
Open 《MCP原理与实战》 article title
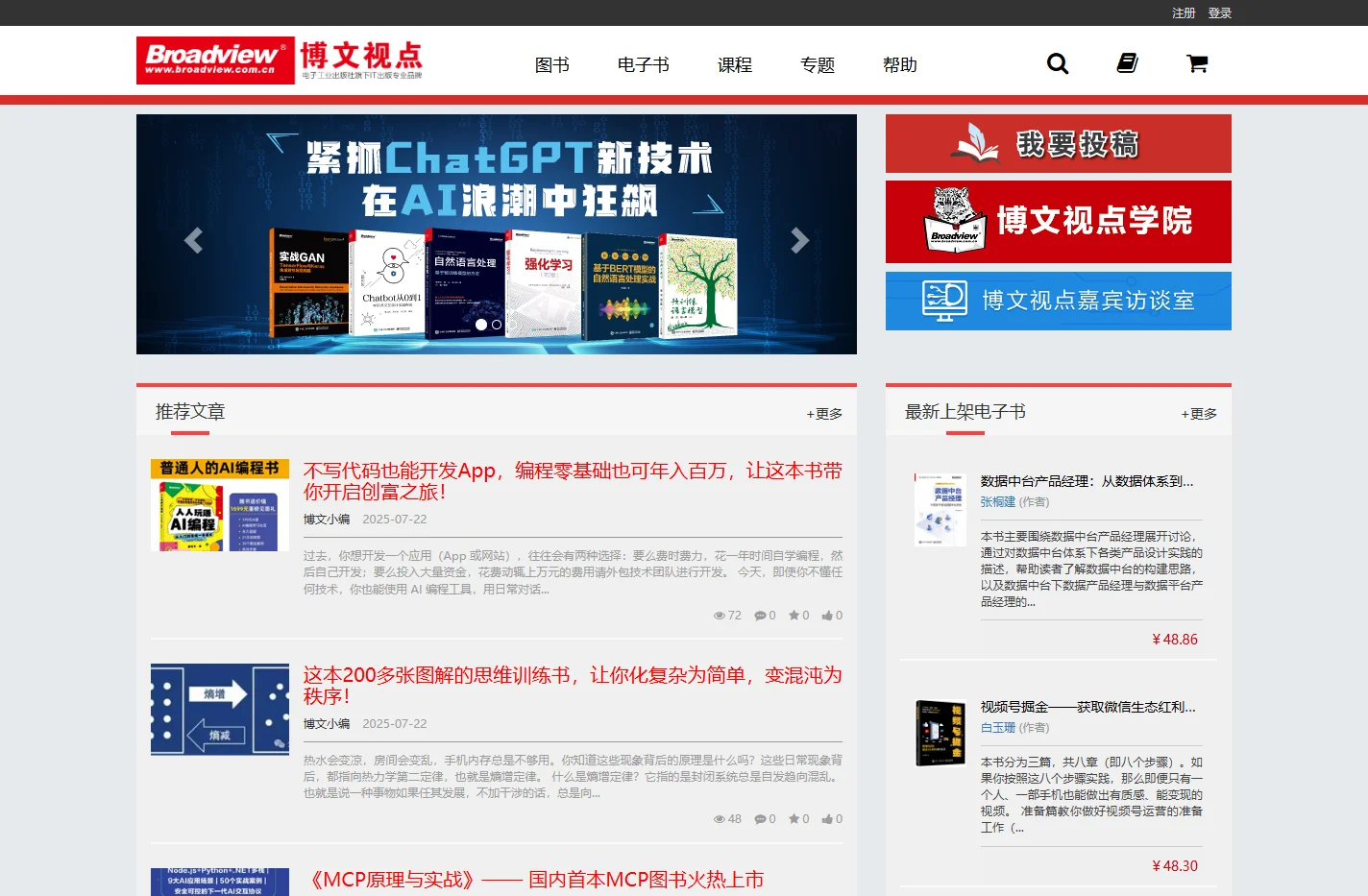click(x=534, y=880)
